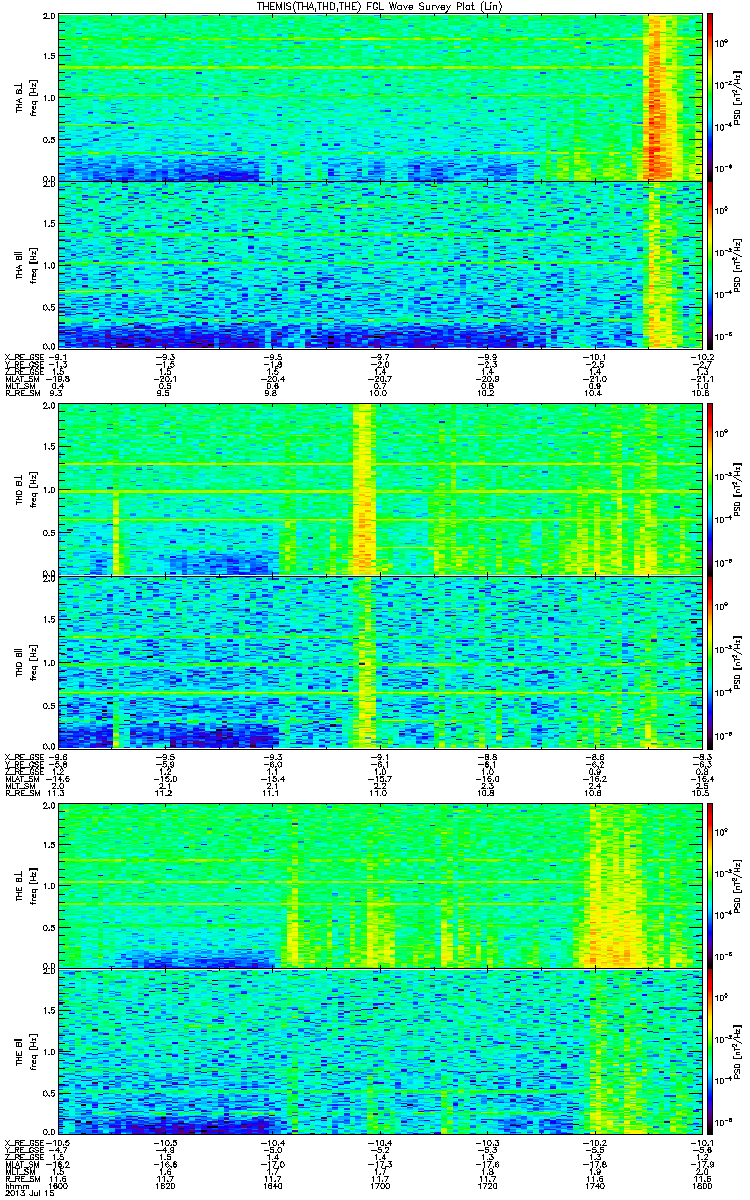Image resolution: width=750 pixels, height=1200 pixels.
Task: Click the '1720' time tick label
Action: (x=487, y=1186)
